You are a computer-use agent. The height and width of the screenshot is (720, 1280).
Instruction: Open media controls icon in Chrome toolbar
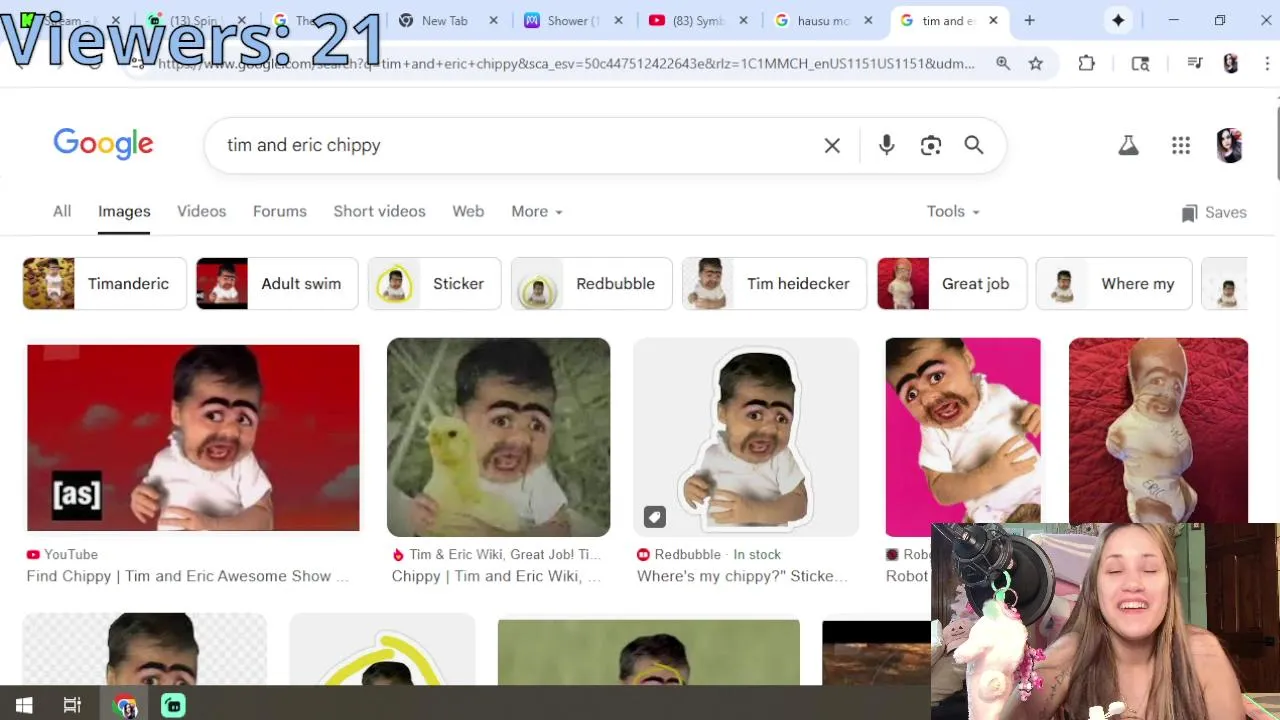[1195, 63]
